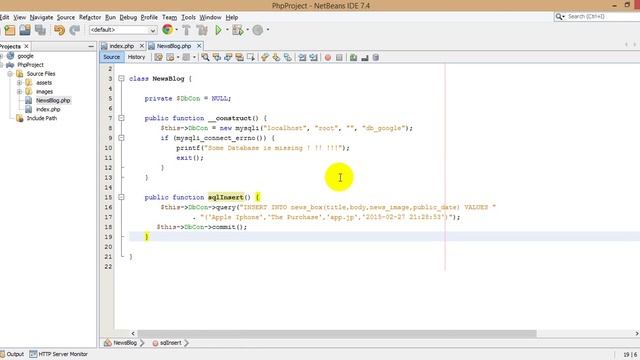
Task: Open the Source menu
Action: (x=66, y=17)
